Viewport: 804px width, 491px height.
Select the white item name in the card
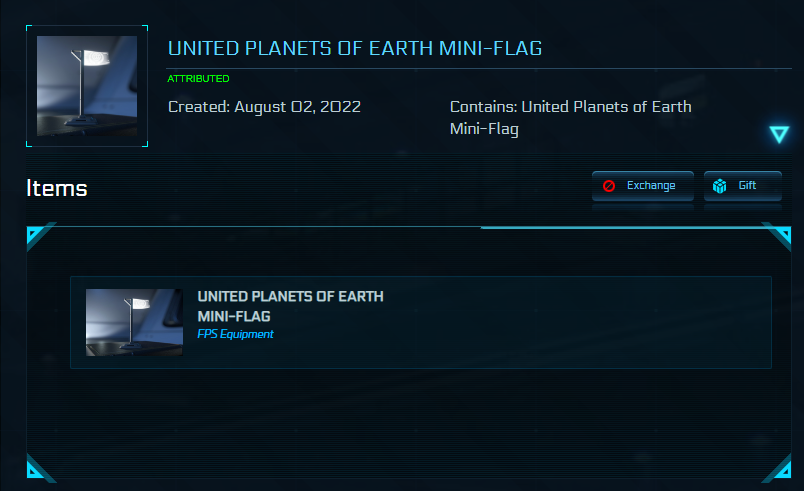click(x=290, y=306)
